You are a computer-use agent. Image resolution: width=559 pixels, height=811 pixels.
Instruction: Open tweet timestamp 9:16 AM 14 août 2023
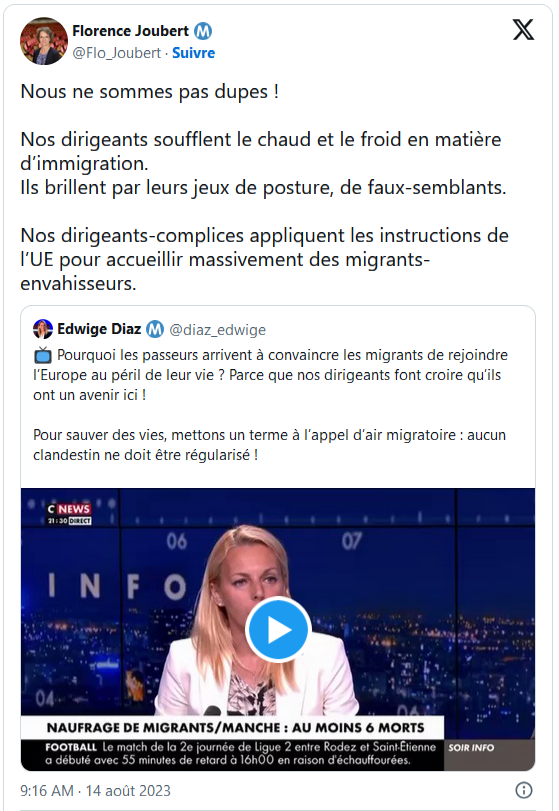click(x=95, y=790)
